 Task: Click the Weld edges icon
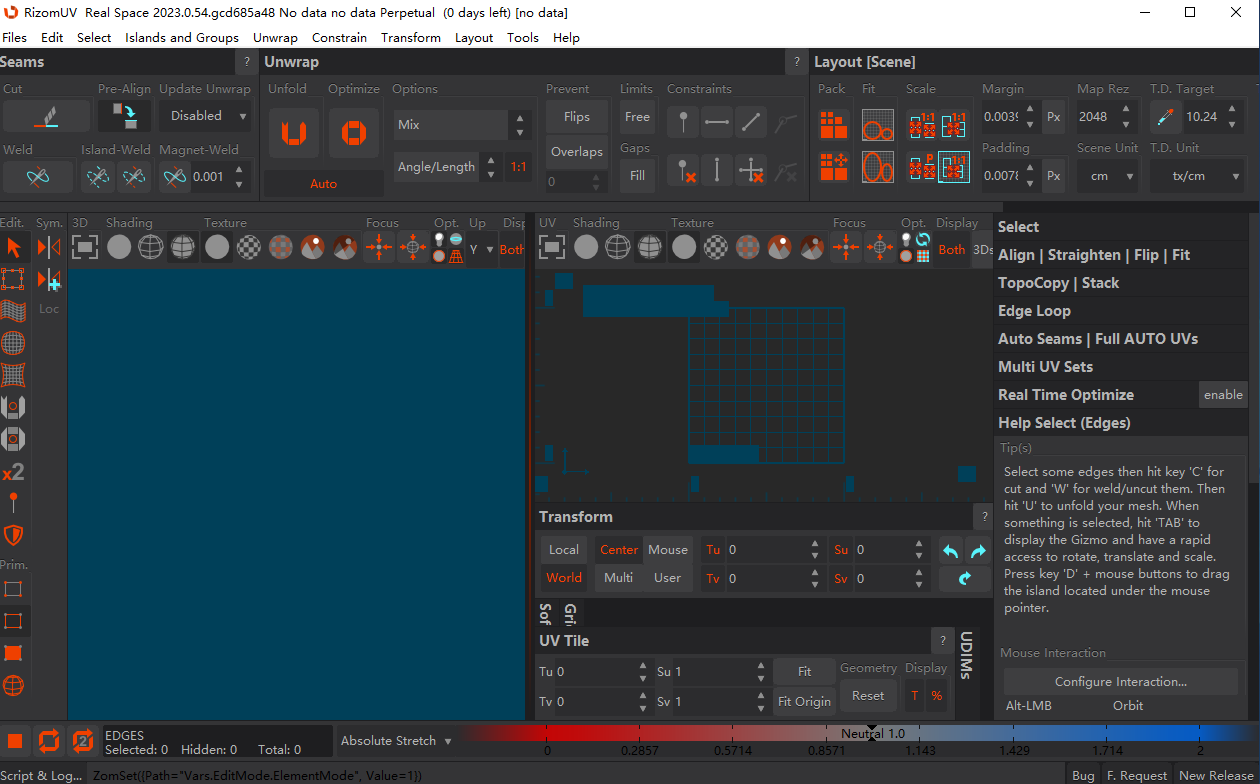pos(38,177)
